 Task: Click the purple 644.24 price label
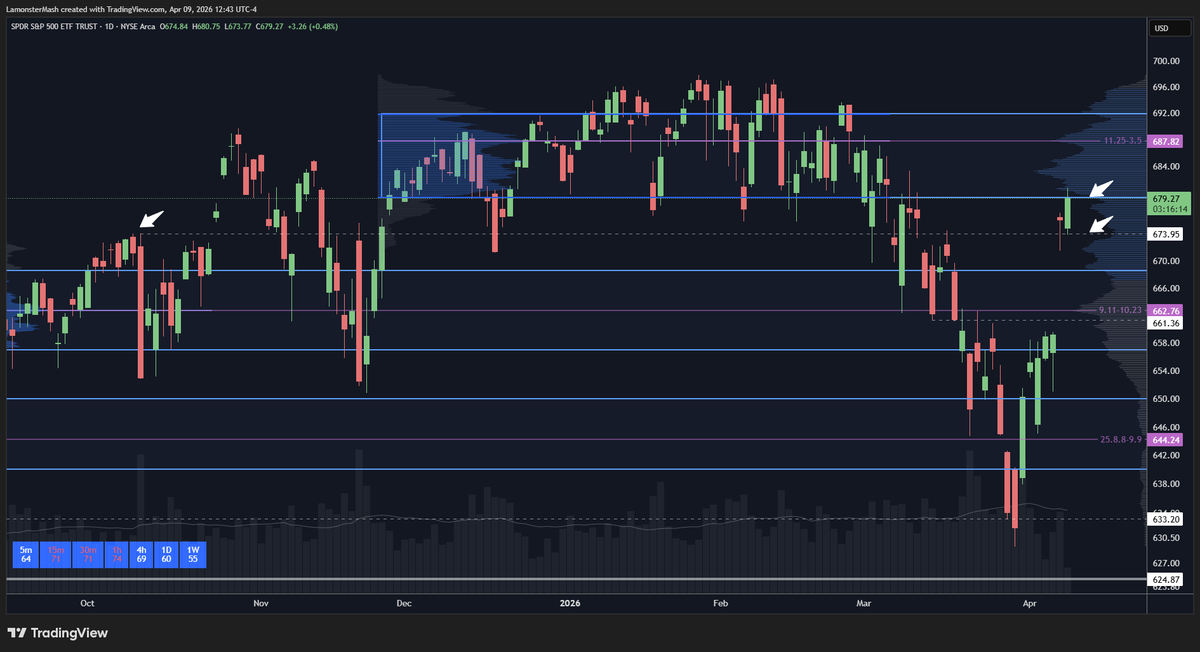point(1167,439)
